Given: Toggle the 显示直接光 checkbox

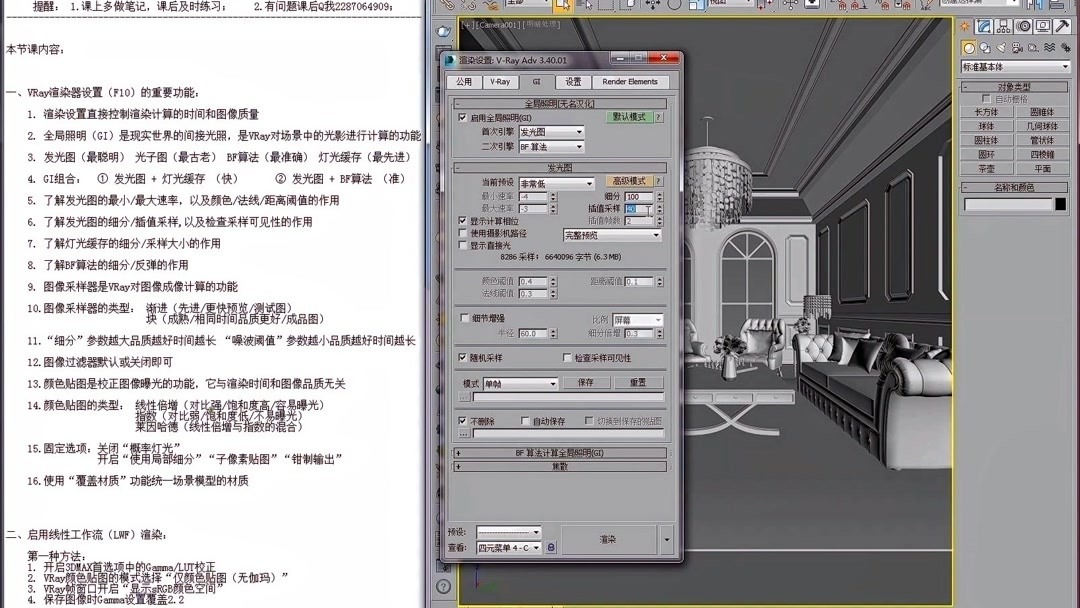Looking at the screenshot, I should [x=460, y=245].
